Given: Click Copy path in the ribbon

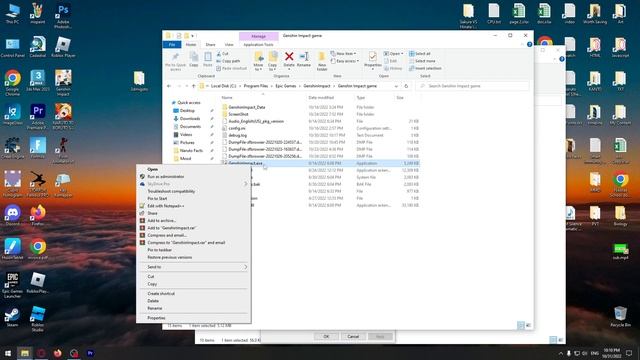Looking at the screenshot, I should click(229, 61).
